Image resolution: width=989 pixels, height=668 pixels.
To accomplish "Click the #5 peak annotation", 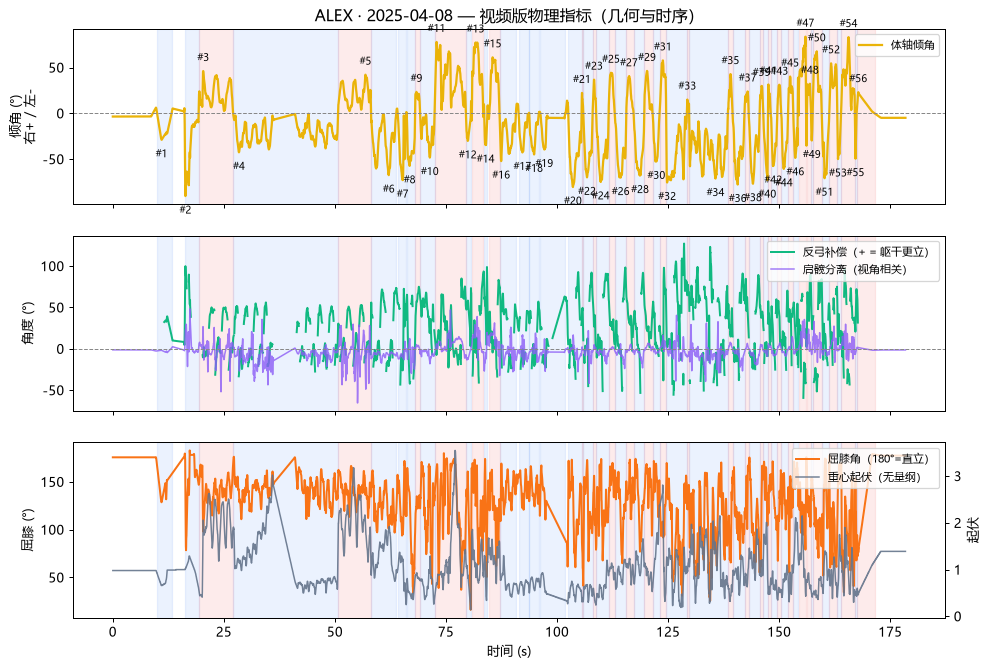I will pyautogui.click(x=365, y=61).
